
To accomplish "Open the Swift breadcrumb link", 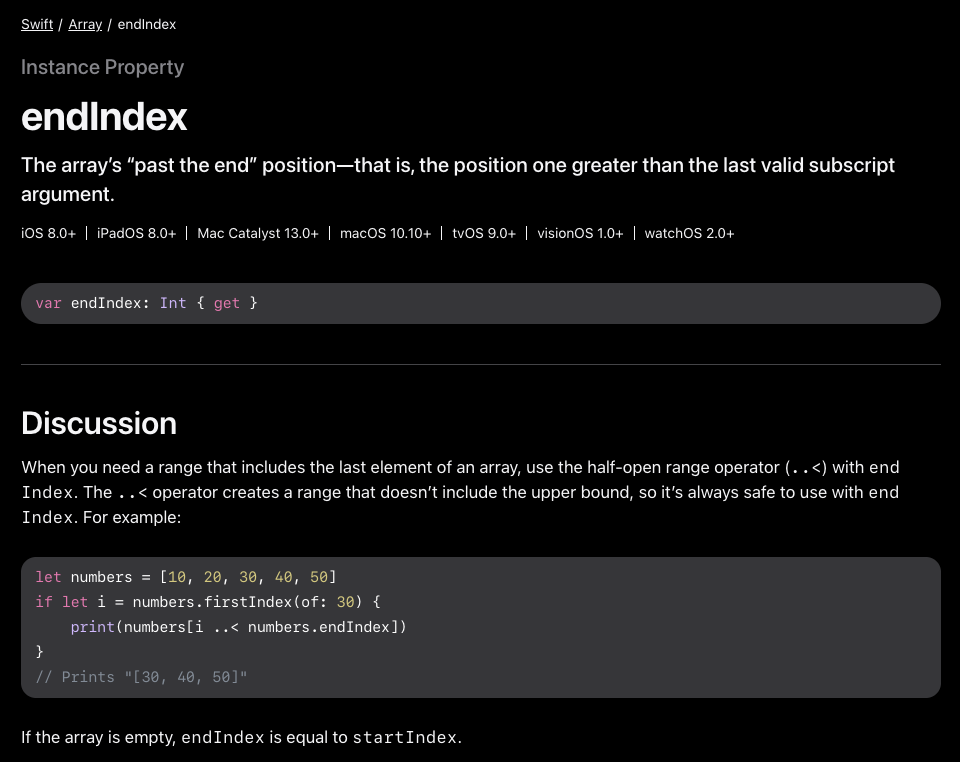I will (37, 24).
